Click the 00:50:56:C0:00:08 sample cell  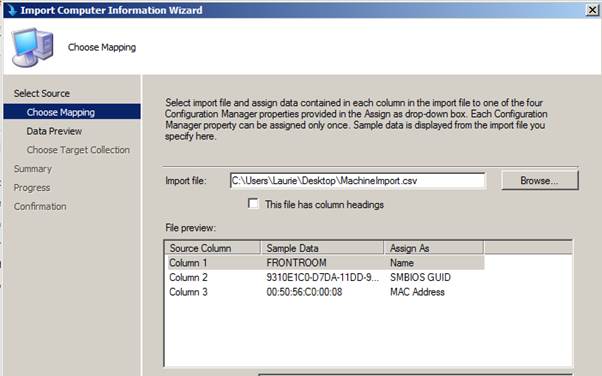(304, 292)
